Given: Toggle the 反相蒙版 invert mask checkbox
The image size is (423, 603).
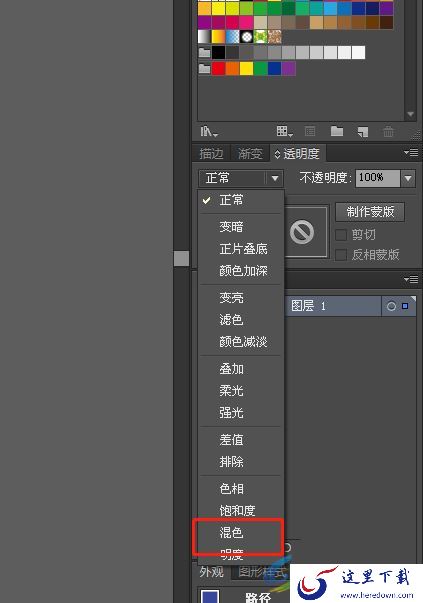Looking at the screenshot, I should tap(341, 255).
